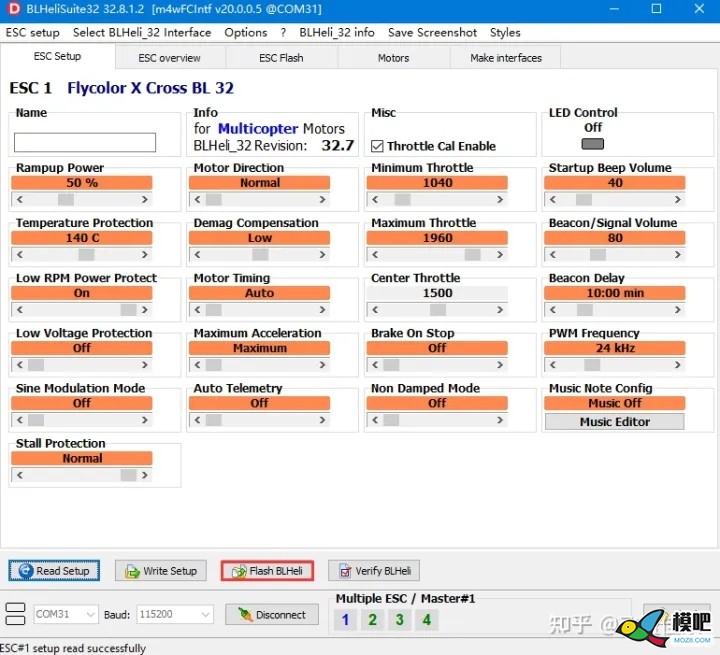720x655 pixels.
Task: Click the Auto Telemetry right arrow
Action: 322,420
